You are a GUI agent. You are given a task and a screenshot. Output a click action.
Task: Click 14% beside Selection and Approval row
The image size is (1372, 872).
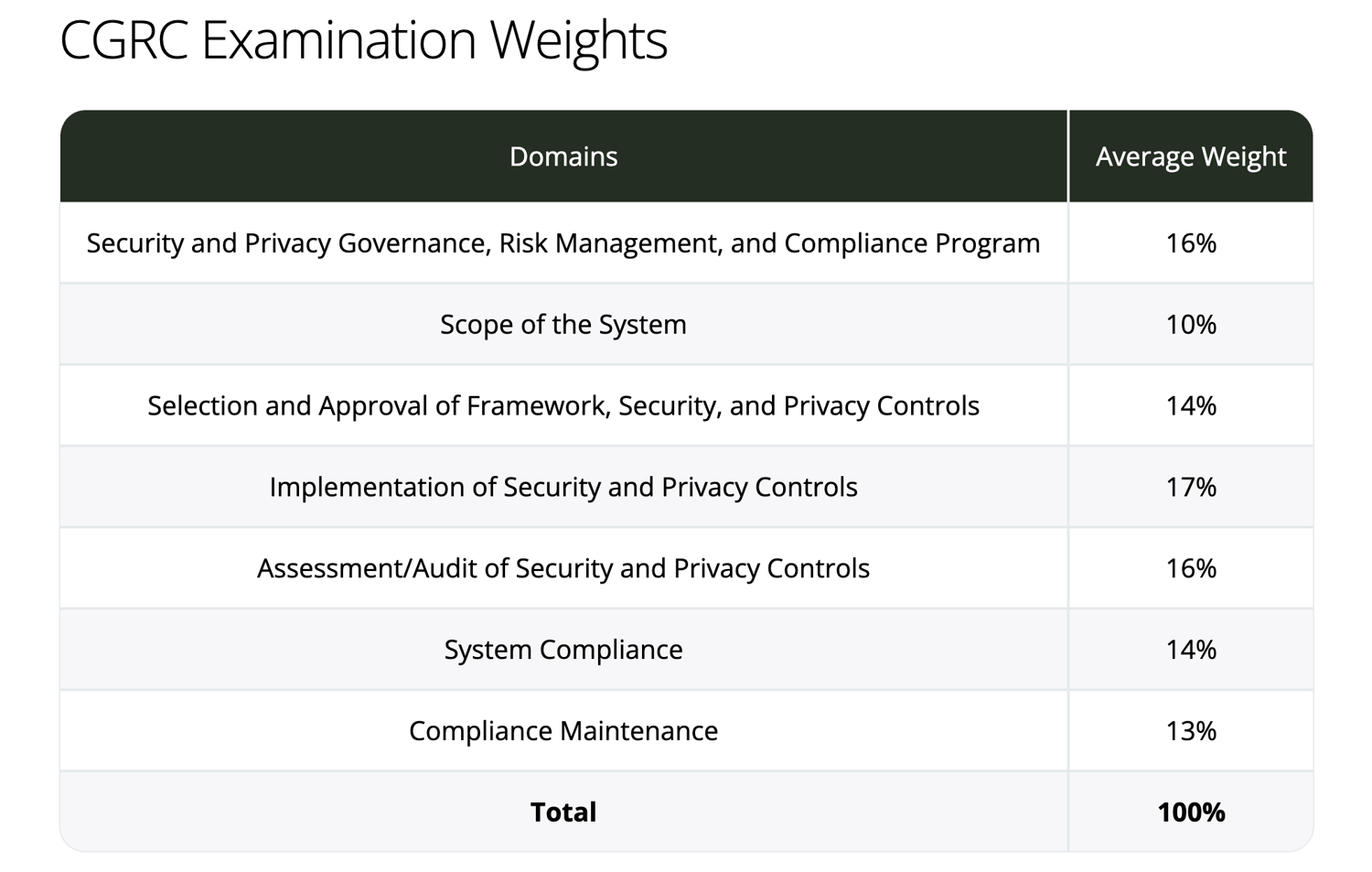1190,405
